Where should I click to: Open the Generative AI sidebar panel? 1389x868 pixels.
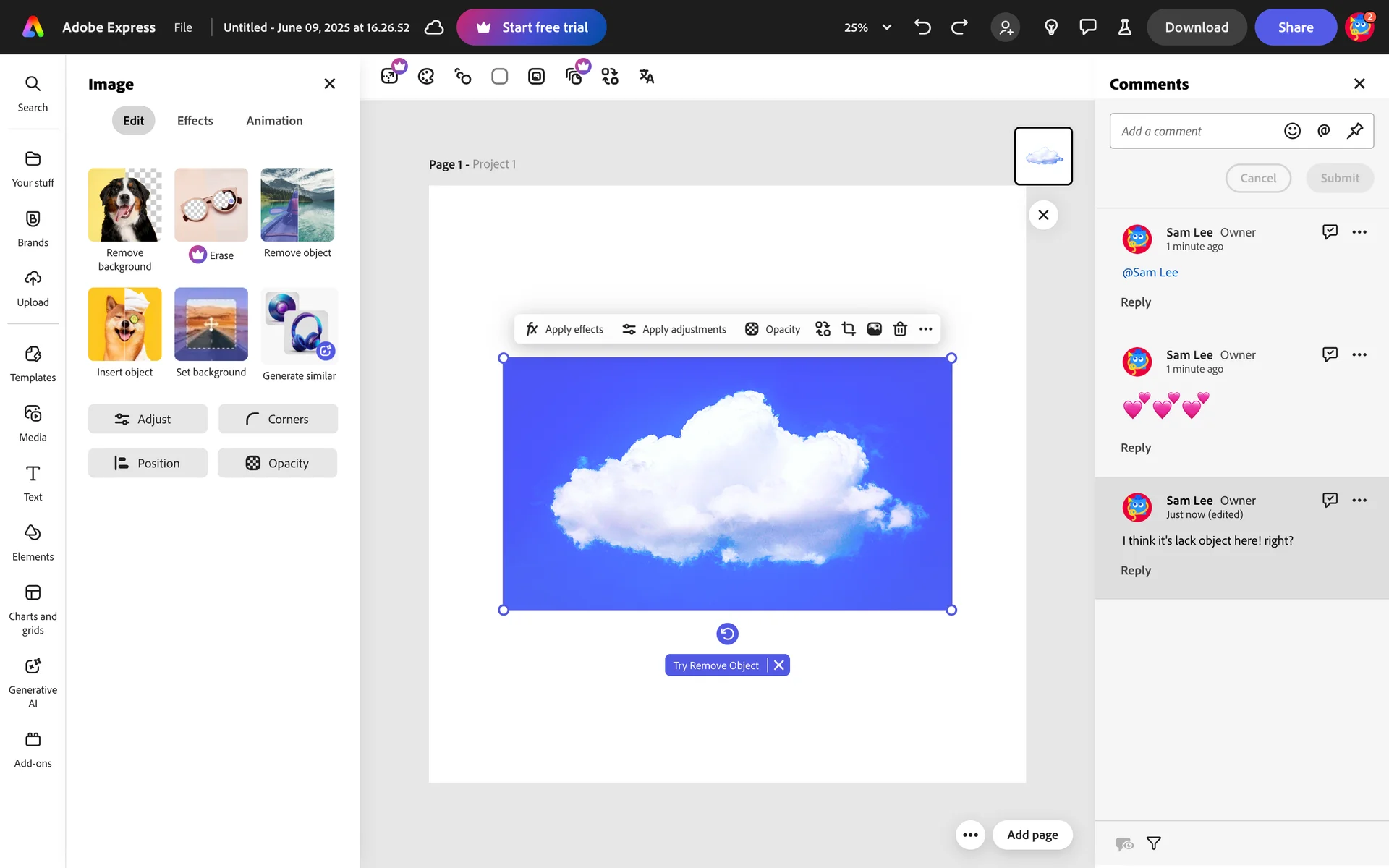click(x=33, y=681)
